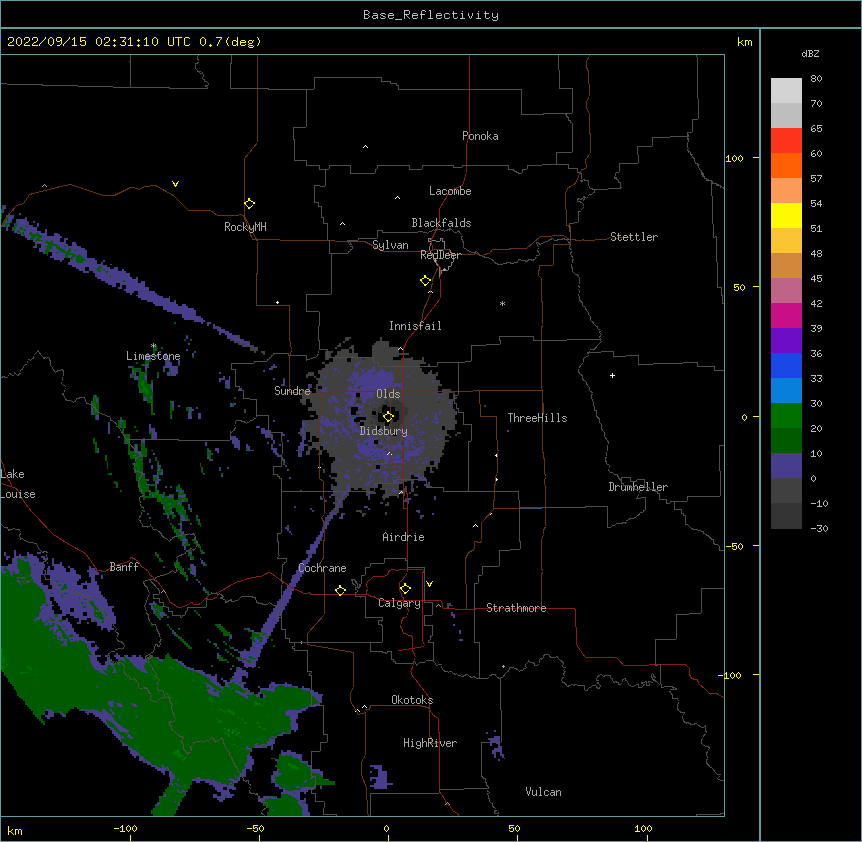The width and height of the screenshot is (862, 842).
Task: Click the white asterisk marker east of Innisfail
Action: pos(502,303)
